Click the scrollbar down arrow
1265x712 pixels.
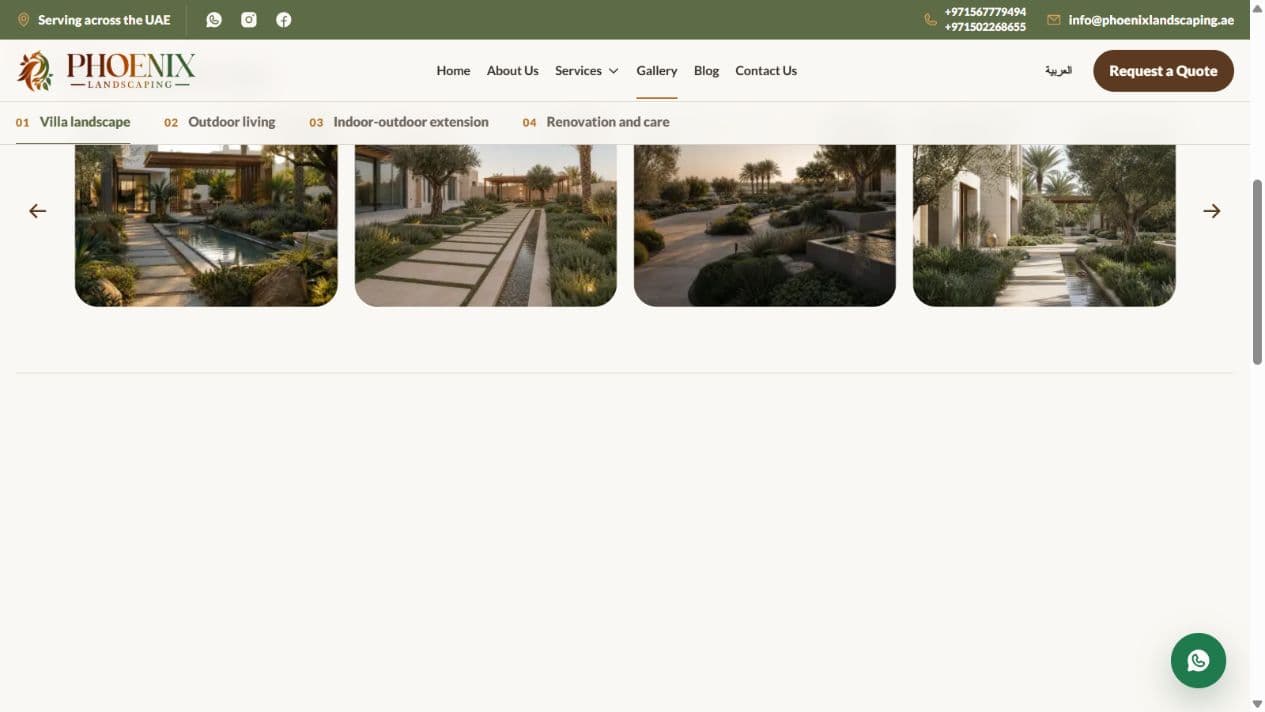tap(1257, 705)
